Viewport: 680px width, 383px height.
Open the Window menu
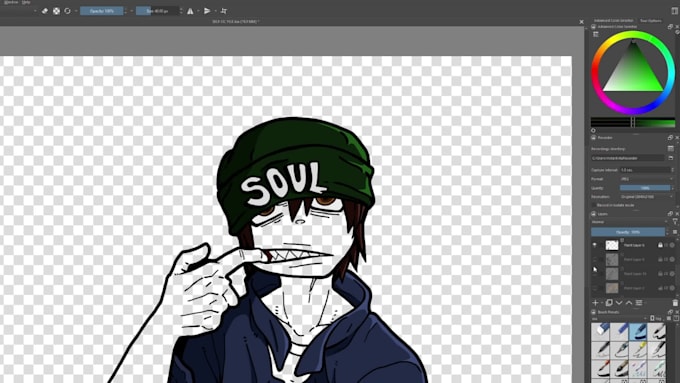pyautogui.click(x=11, y=2)
